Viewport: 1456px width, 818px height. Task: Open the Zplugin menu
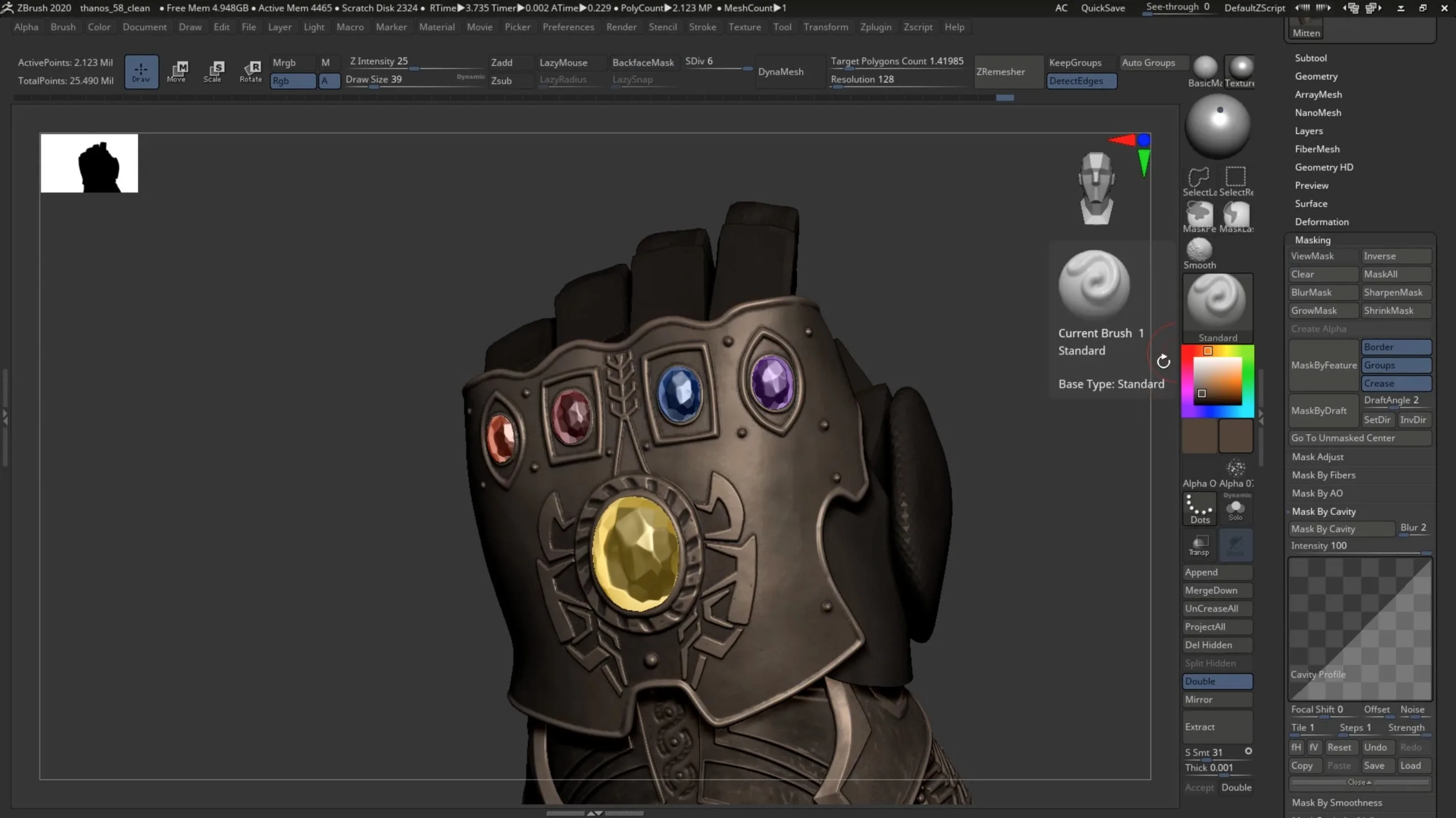(874, 27)
